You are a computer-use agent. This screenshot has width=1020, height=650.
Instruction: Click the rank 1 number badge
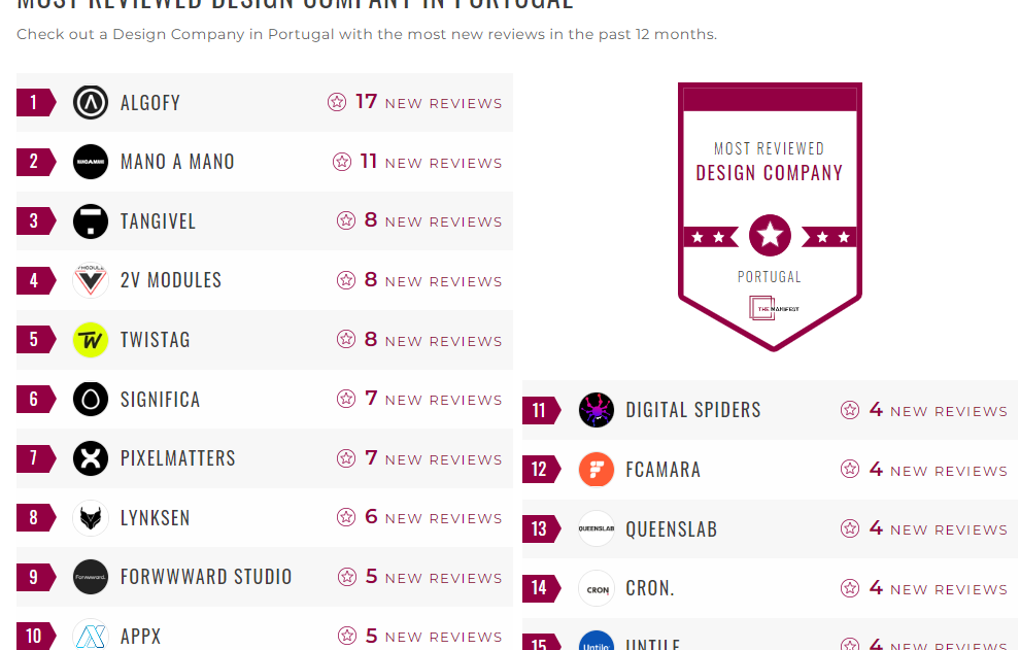(x=34, y=102)
